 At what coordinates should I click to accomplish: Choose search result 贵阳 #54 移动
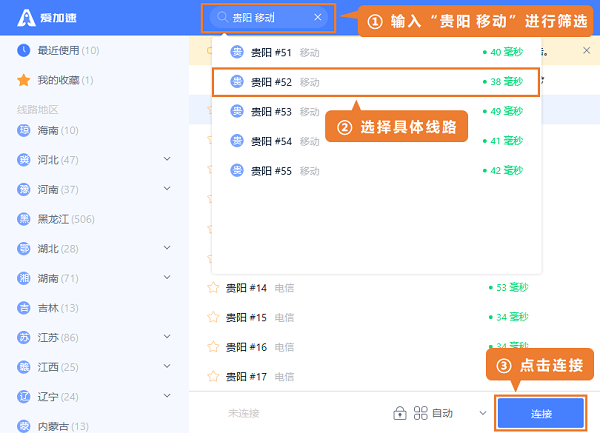click(376, 141)
